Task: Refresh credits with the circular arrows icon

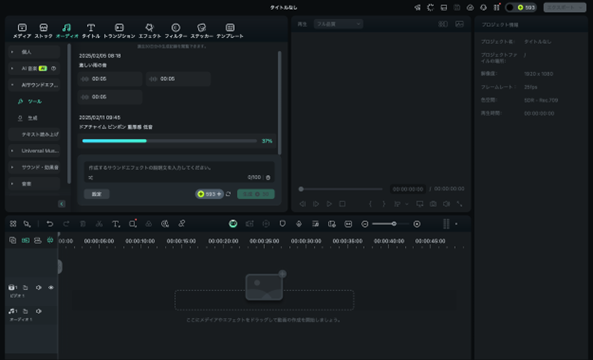Action: pos(228,194)
